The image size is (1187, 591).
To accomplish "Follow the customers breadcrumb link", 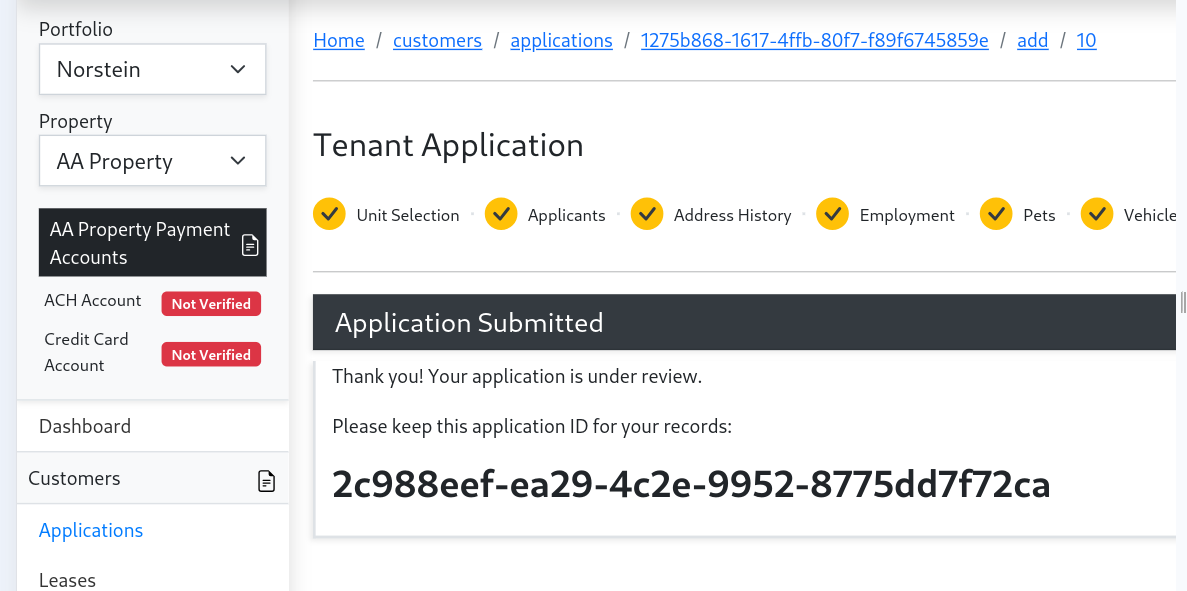I will [x=437, y=40].
